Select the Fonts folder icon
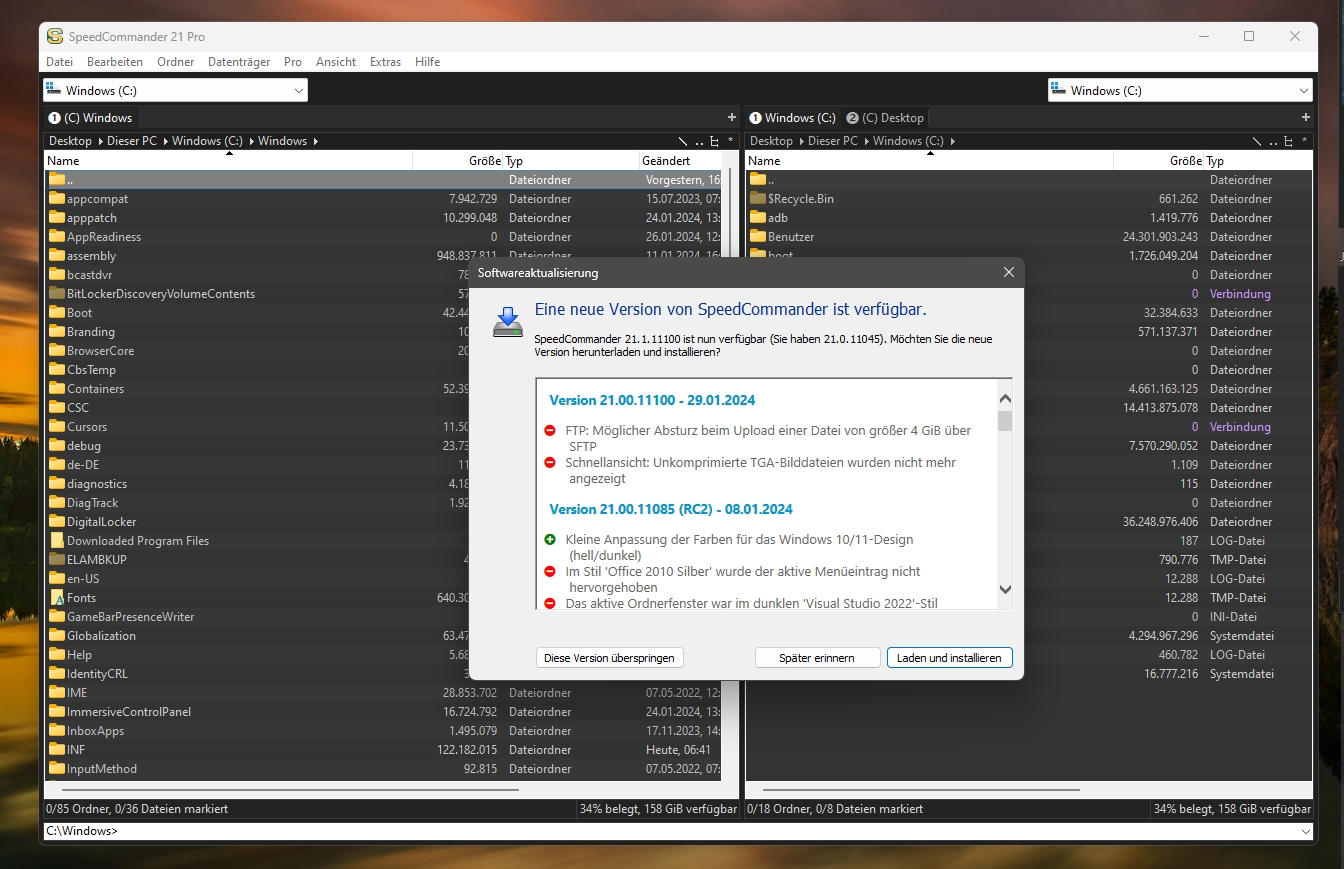 click(56, 597)
